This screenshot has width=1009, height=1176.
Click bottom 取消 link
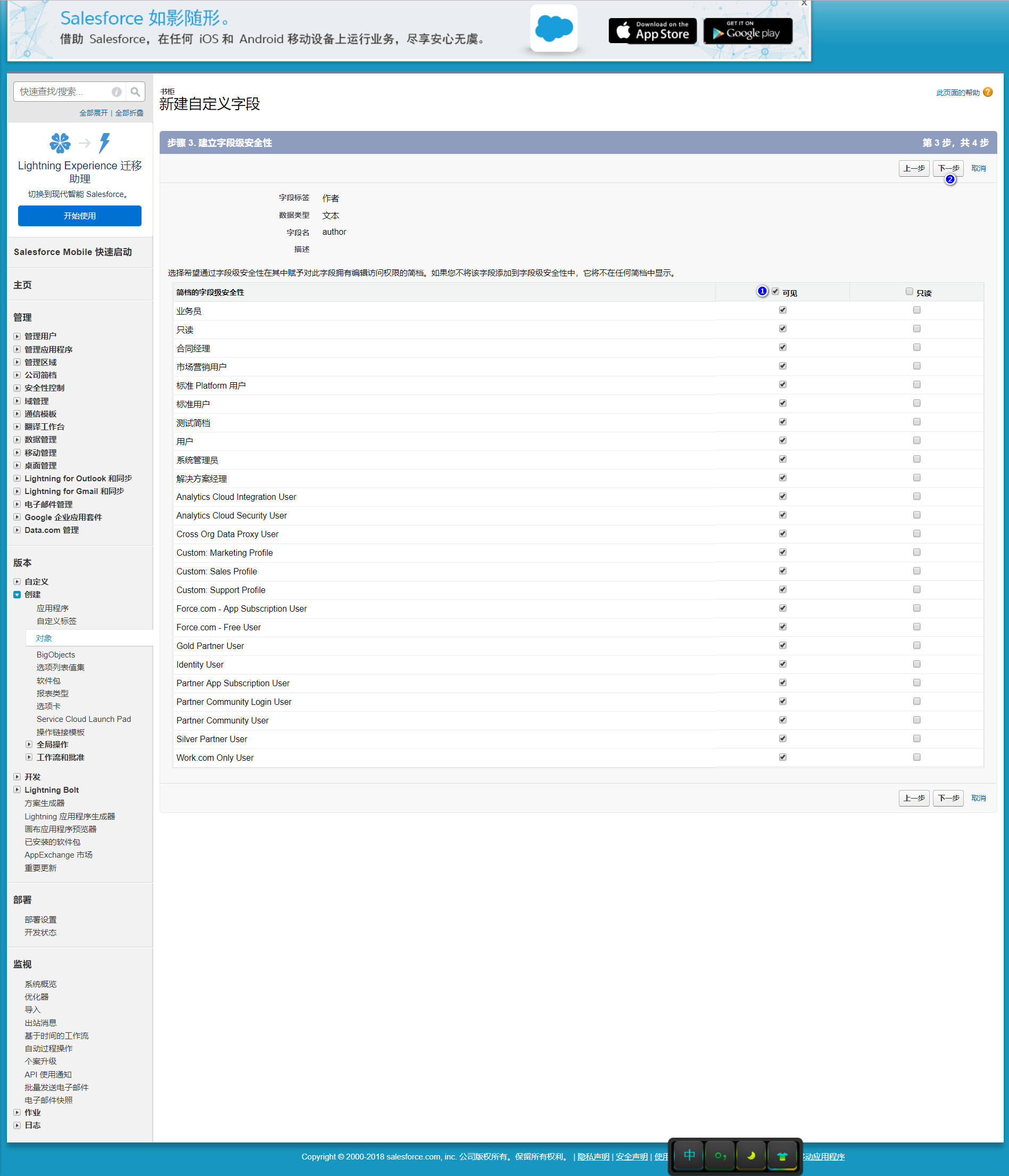pyautogui.click(x=978, y=798)
